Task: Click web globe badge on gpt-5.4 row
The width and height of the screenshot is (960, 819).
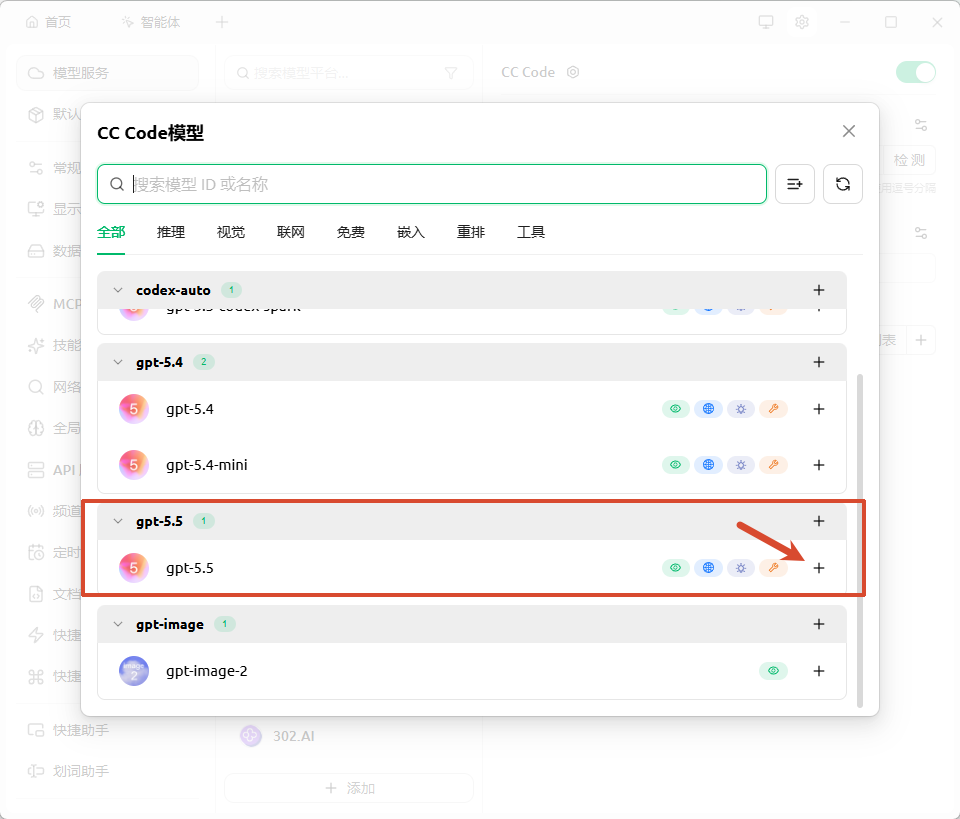Action: point(708,409)
